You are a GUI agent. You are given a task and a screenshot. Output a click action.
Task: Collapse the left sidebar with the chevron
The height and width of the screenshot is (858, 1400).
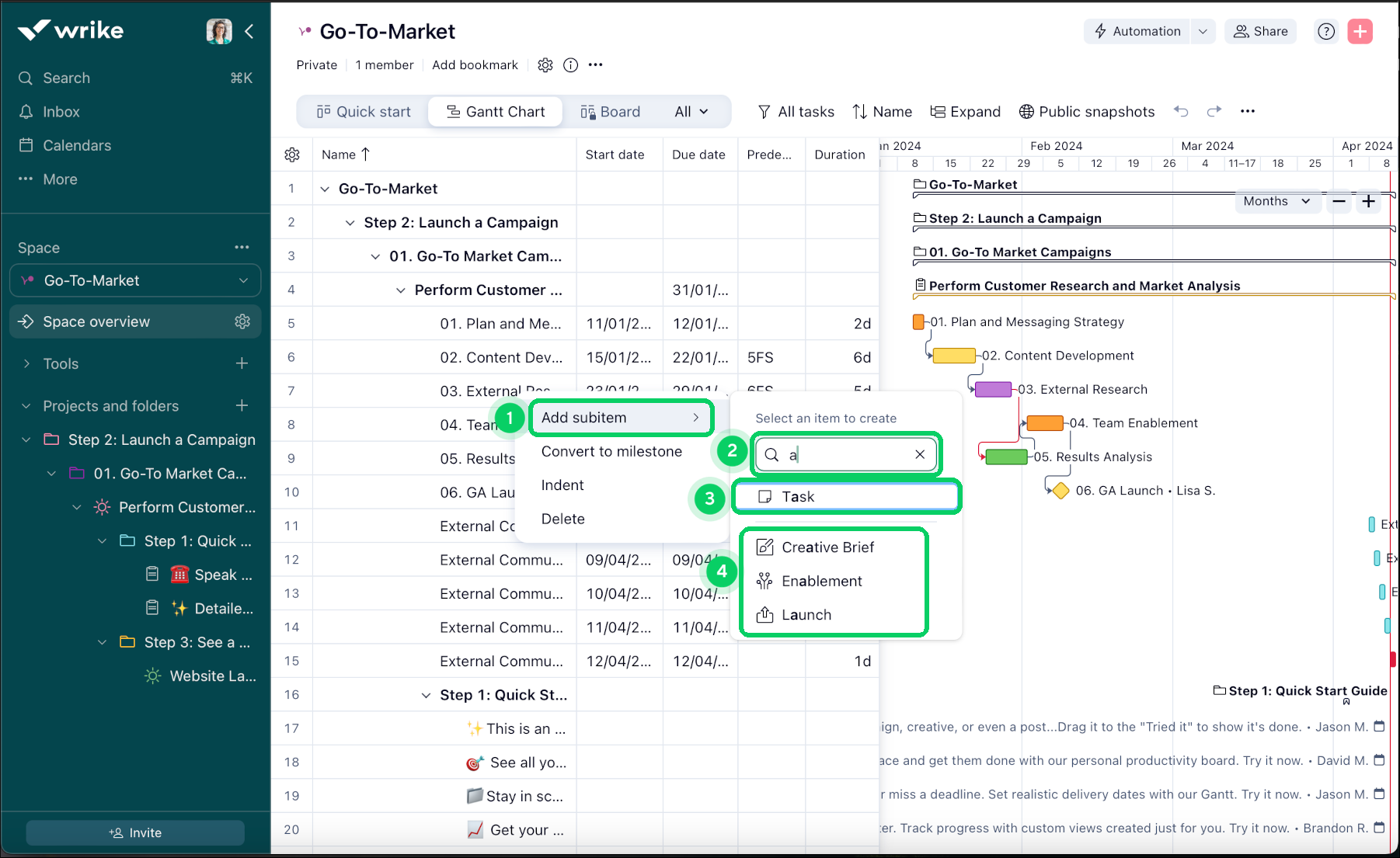[x=249, y=31]
